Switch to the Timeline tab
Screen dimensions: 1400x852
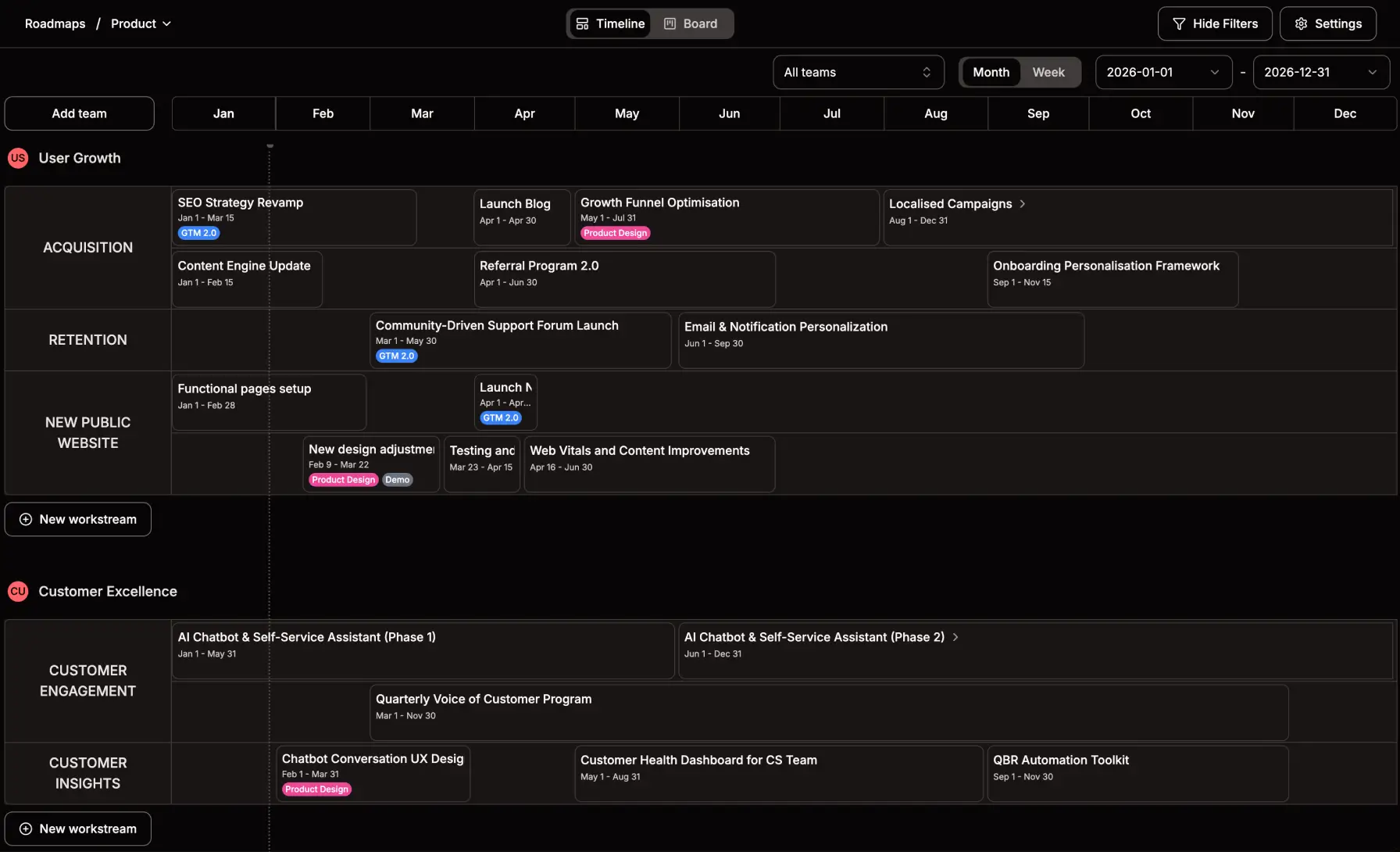[x=609, y=23]
